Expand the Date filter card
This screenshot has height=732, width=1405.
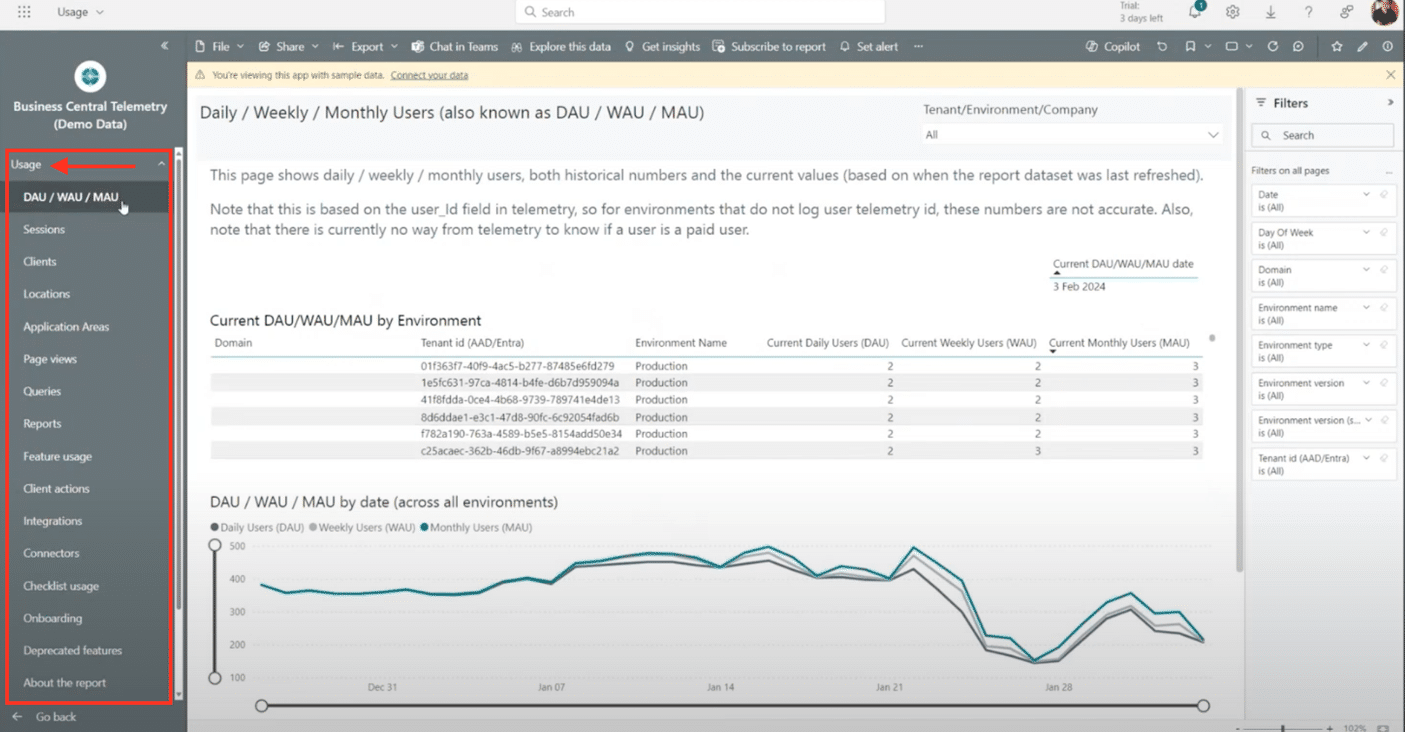1367,195
